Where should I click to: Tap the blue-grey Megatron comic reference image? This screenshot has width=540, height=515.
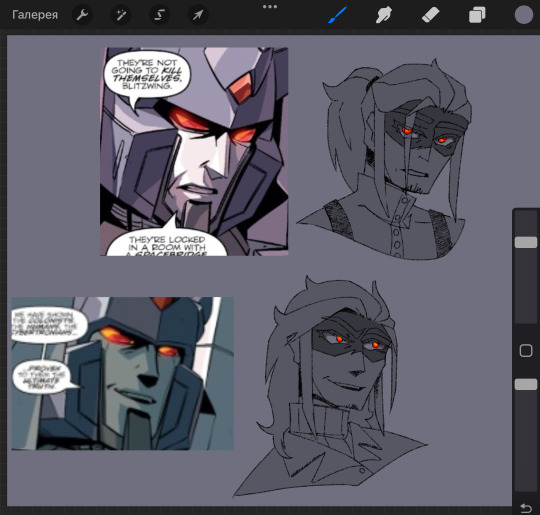click(123, 373)
